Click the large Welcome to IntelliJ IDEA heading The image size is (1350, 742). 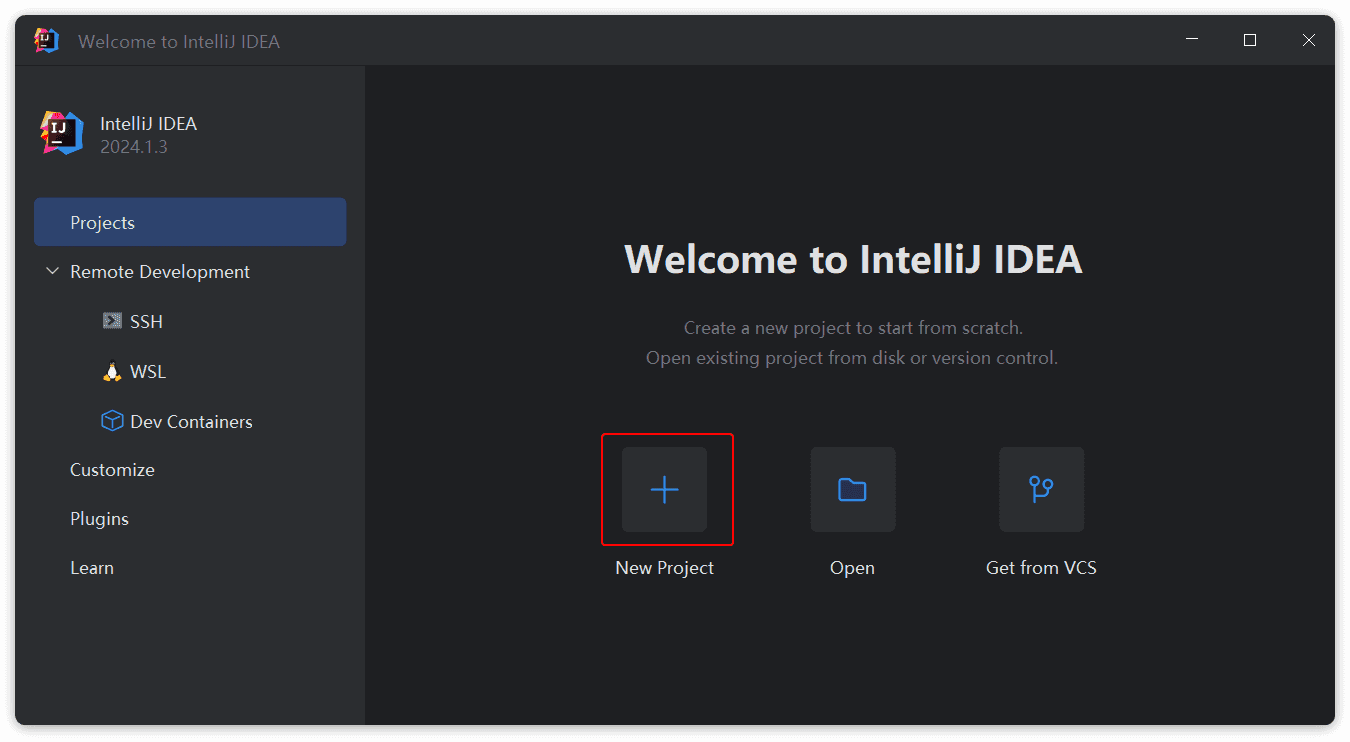(x=853, y=259)
